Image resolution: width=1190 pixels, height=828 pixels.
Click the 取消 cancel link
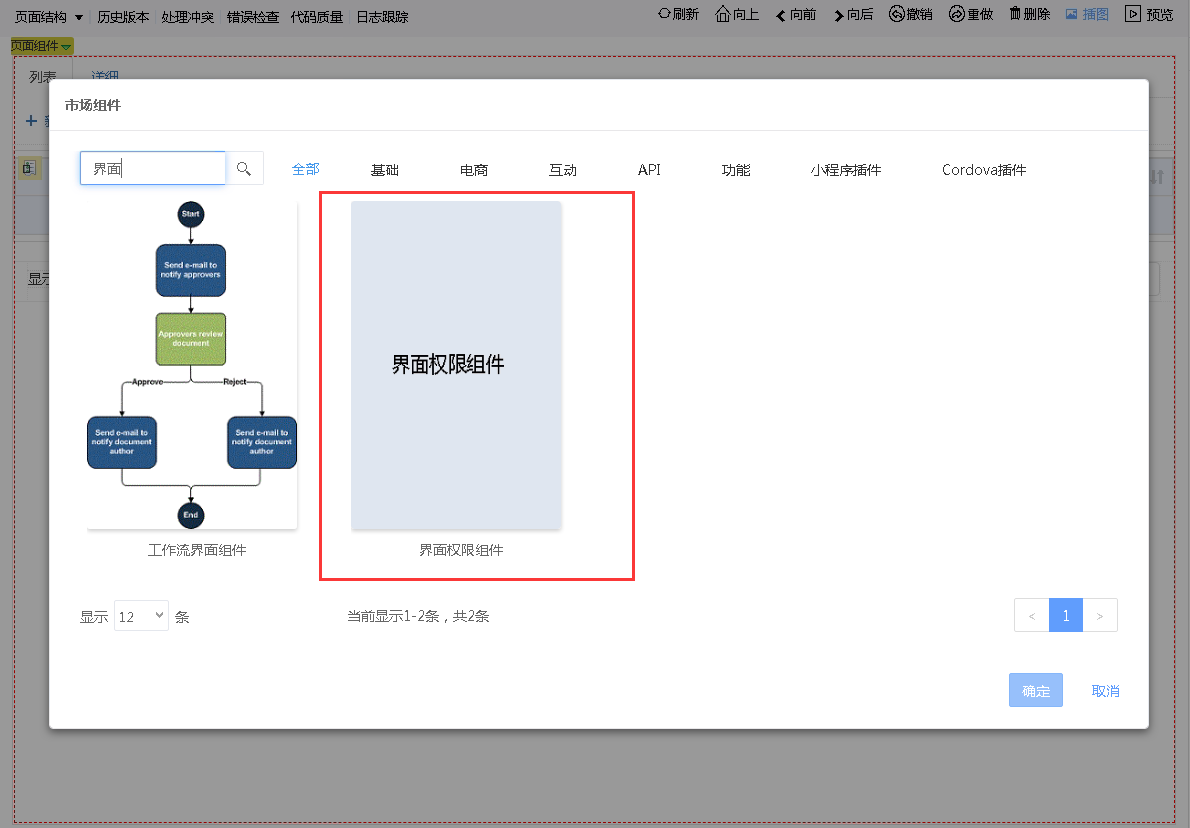tap(1105, 691)
